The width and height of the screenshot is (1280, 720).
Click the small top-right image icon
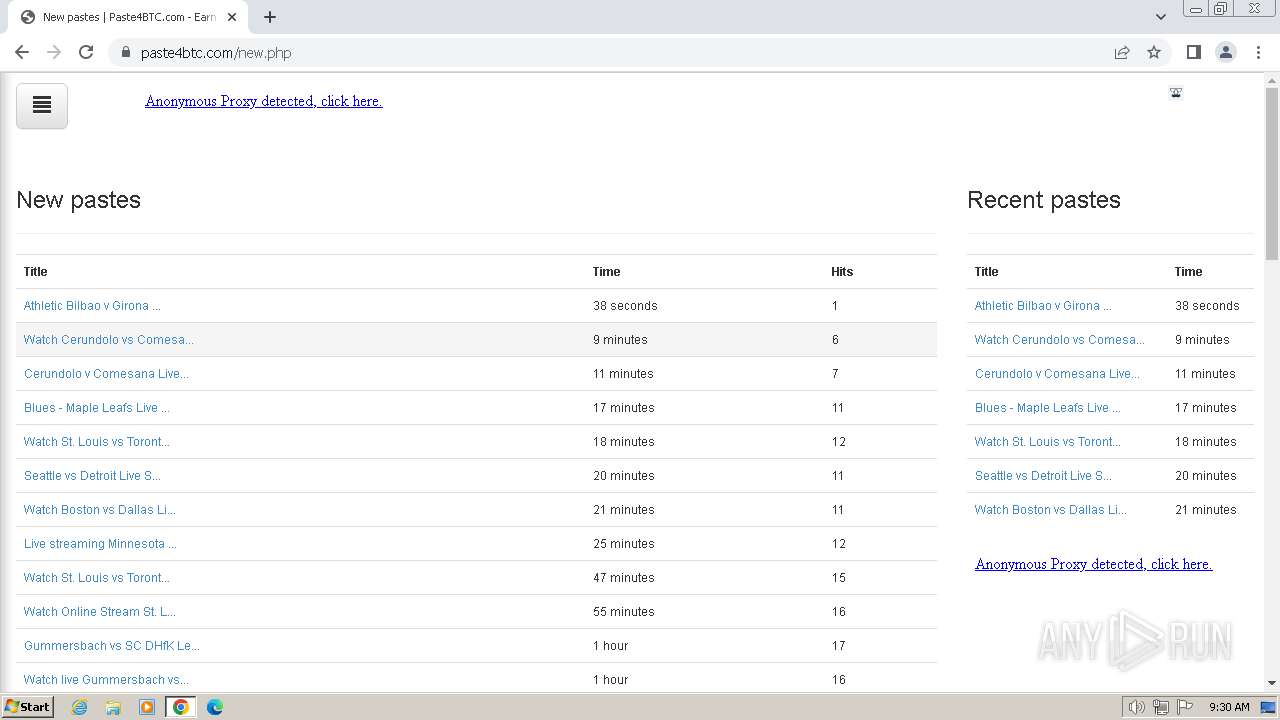1176,93
